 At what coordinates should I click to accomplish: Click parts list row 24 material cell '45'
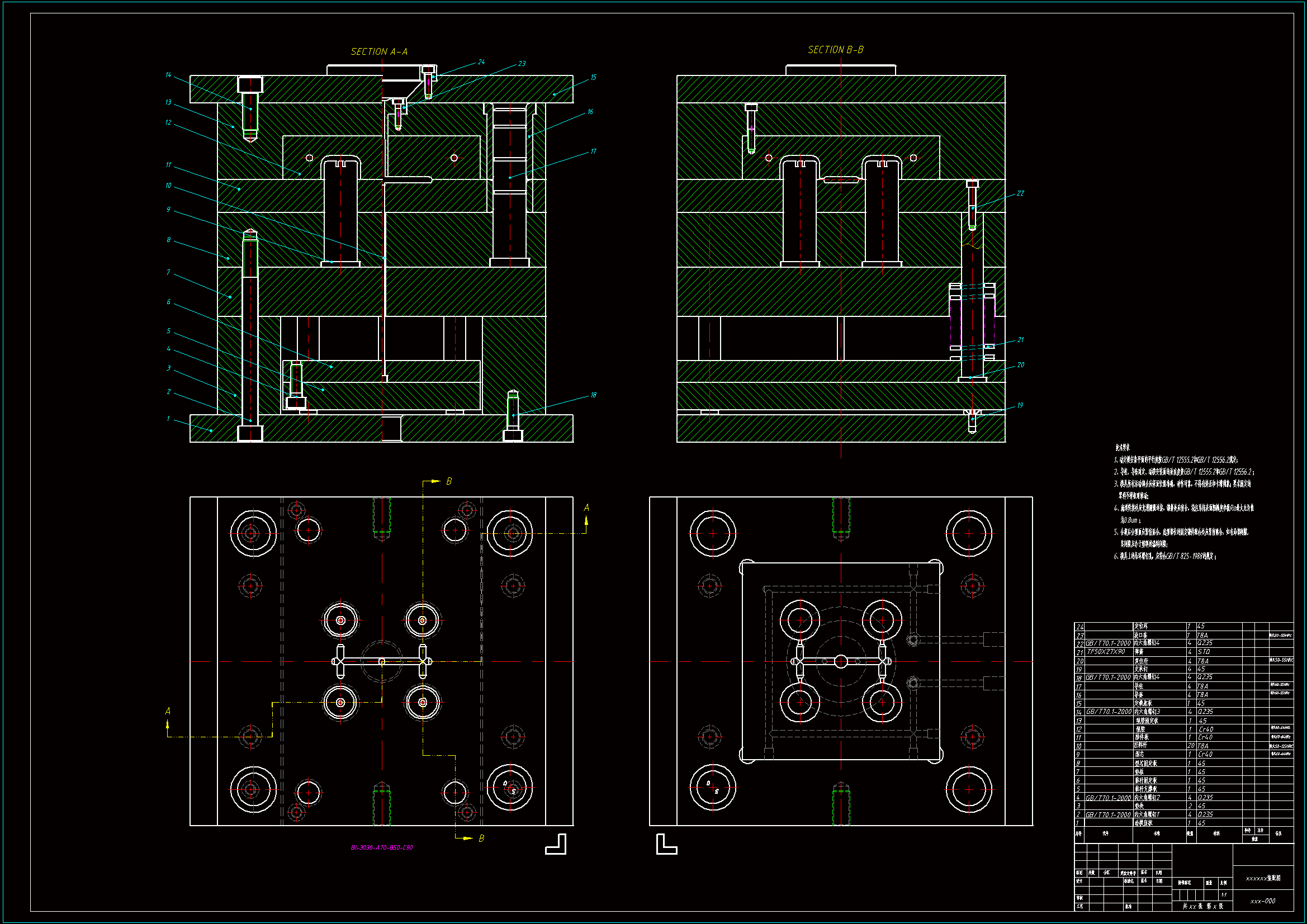[1201, 626]
